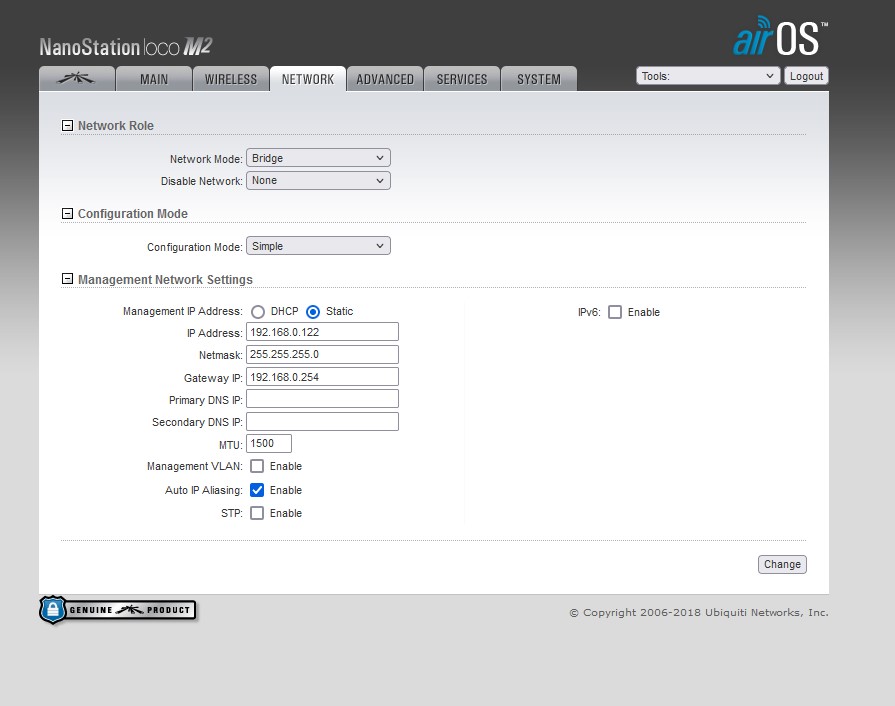Click the Change button
This screenshot has width=895, height=706.
pyautogui.click(x=782, y=564)
